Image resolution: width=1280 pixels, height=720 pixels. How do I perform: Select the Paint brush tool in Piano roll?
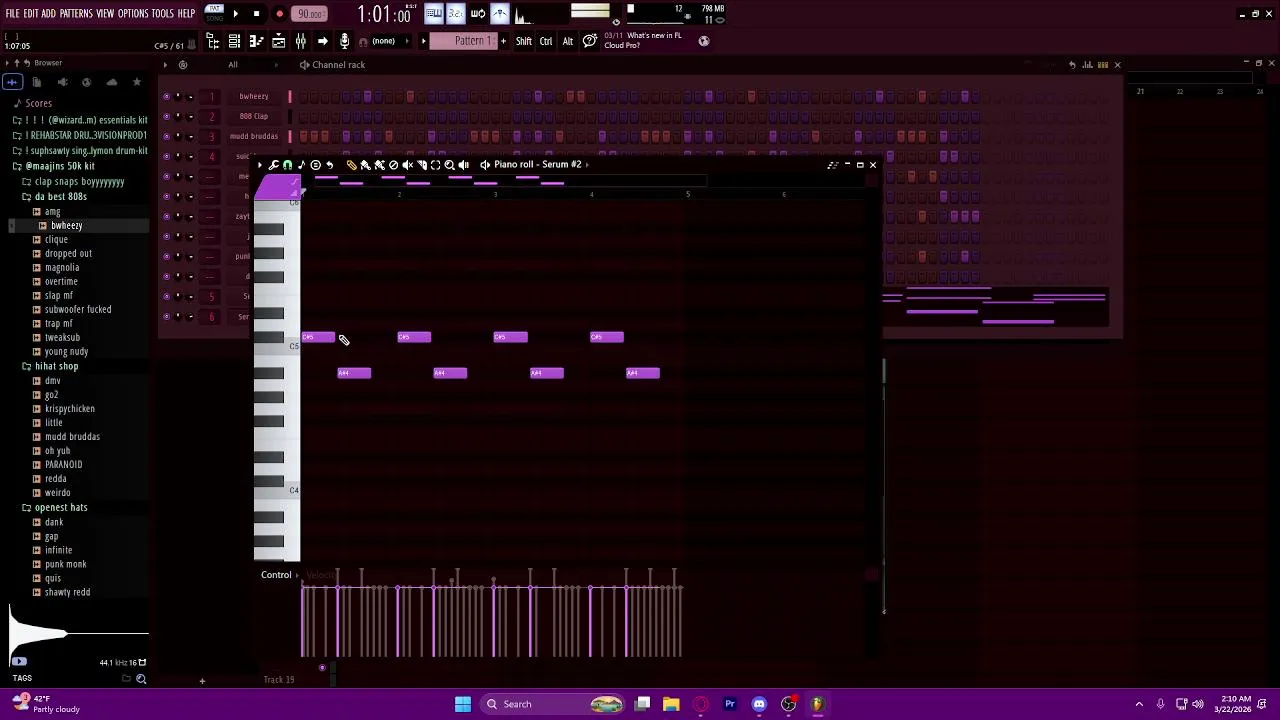pos(365,165)
